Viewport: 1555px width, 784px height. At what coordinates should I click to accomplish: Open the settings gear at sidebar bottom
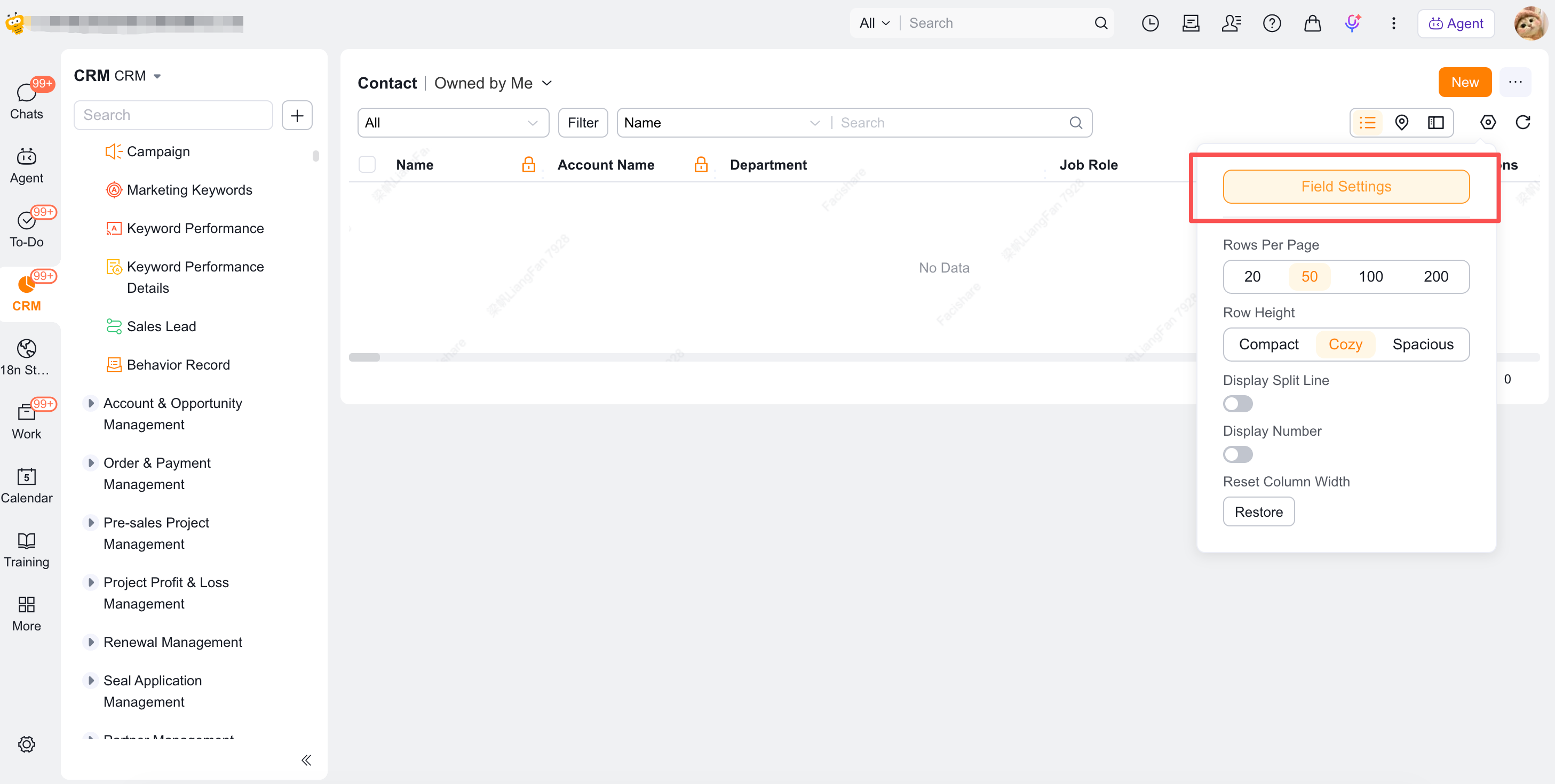[27, 743]
